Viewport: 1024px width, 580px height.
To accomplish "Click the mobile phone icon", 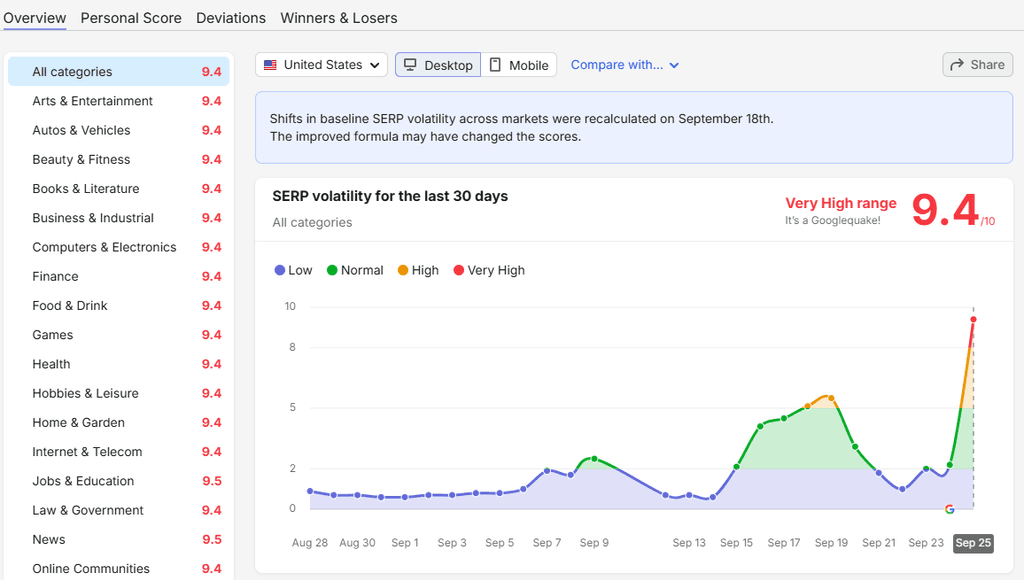I will tap(495, 65).
